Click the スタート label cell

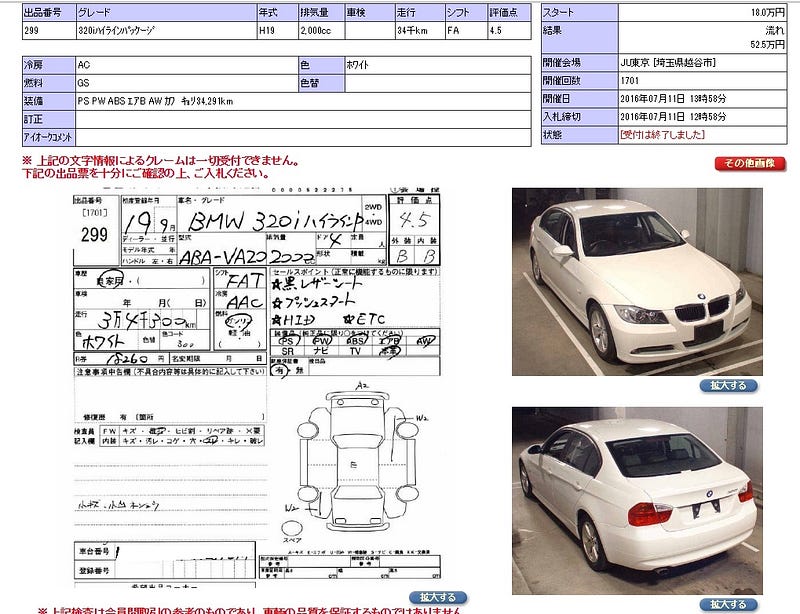coord(580,13)
